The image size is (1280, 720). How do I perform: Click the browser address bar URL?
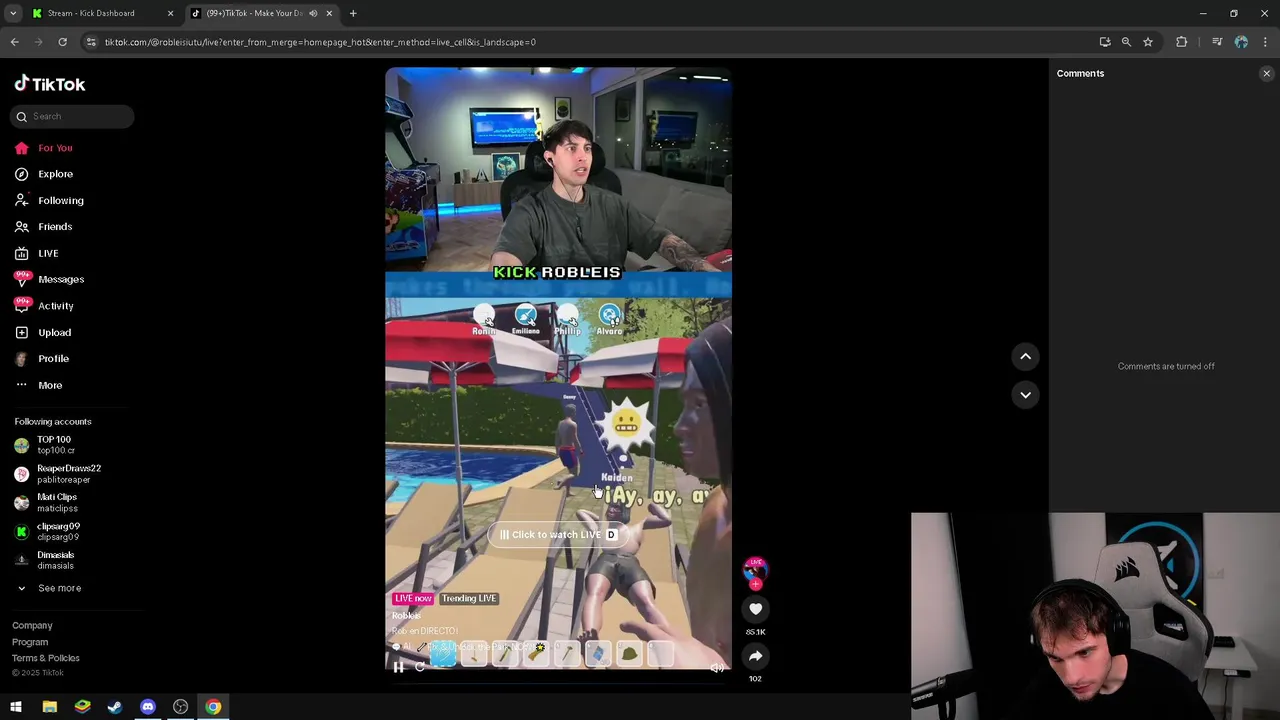(x=320, y=42)
